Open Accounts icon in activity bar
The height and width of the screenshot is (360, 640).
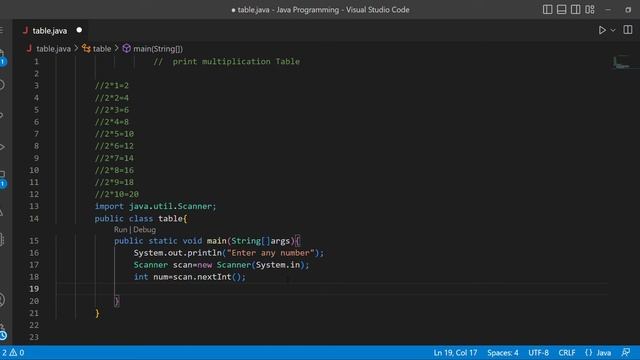[x=2, y=300]
